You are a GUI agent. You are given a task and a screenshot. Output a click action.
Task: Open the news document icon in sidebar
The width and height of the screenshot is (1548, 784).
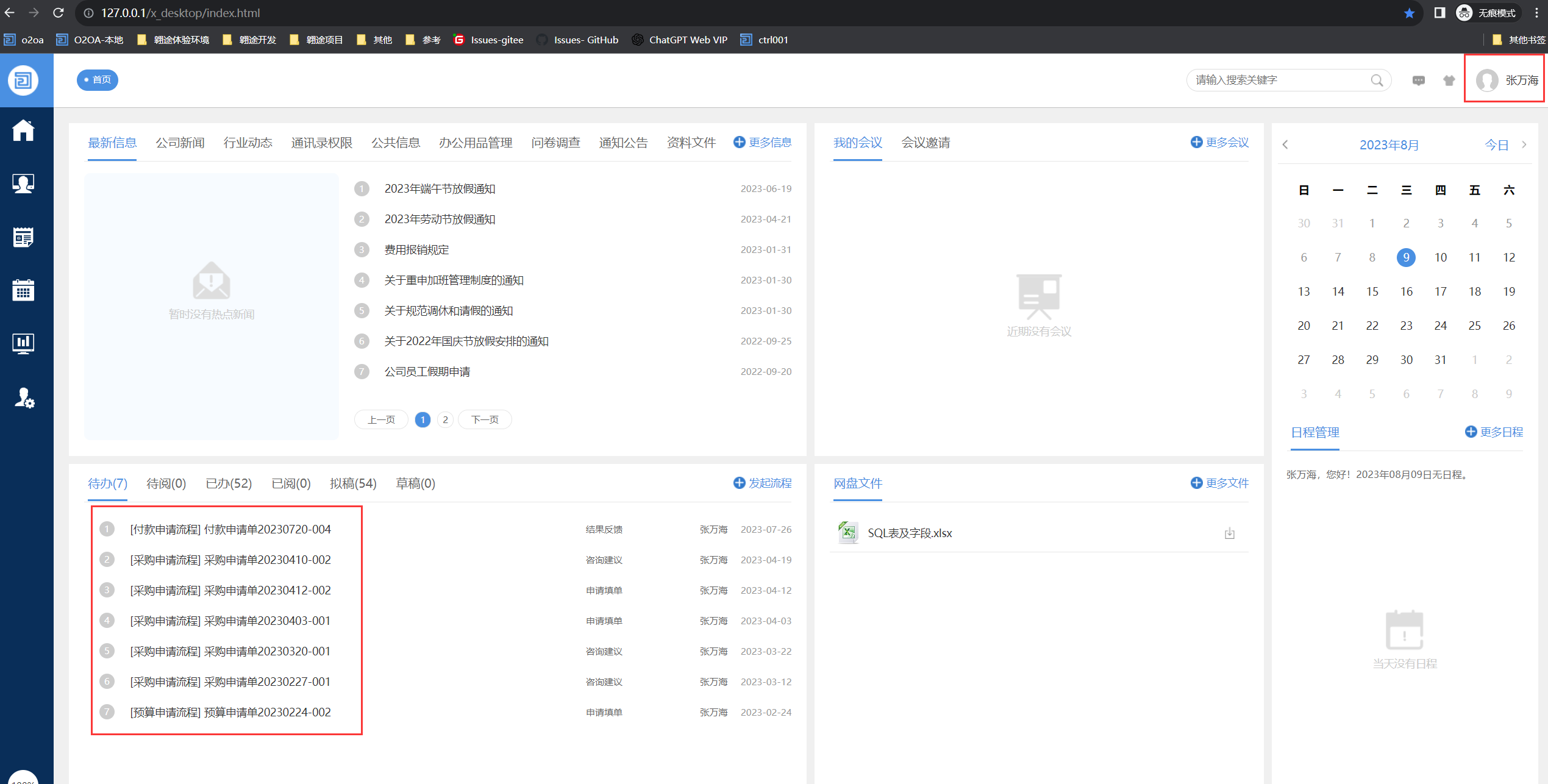point(23,237)
